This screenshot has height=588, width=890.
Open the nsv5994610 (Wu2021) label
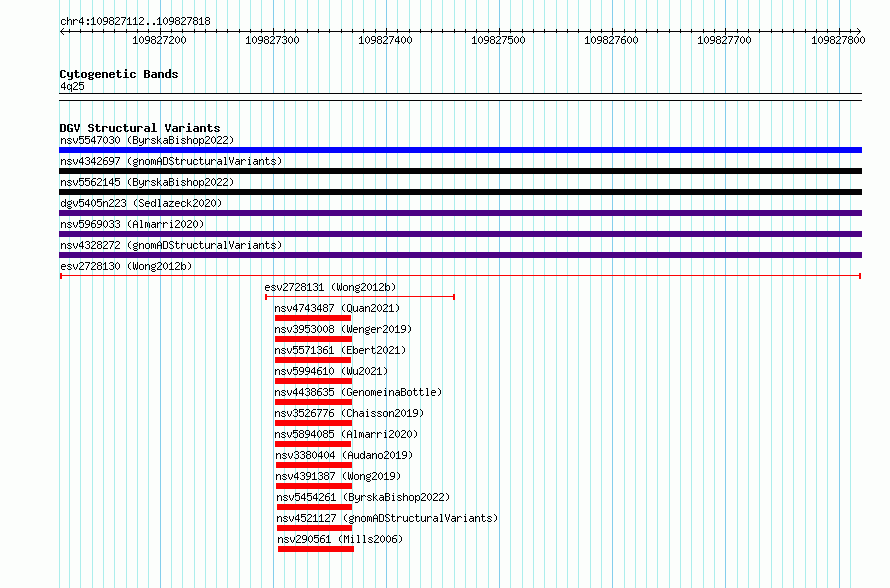331,371
